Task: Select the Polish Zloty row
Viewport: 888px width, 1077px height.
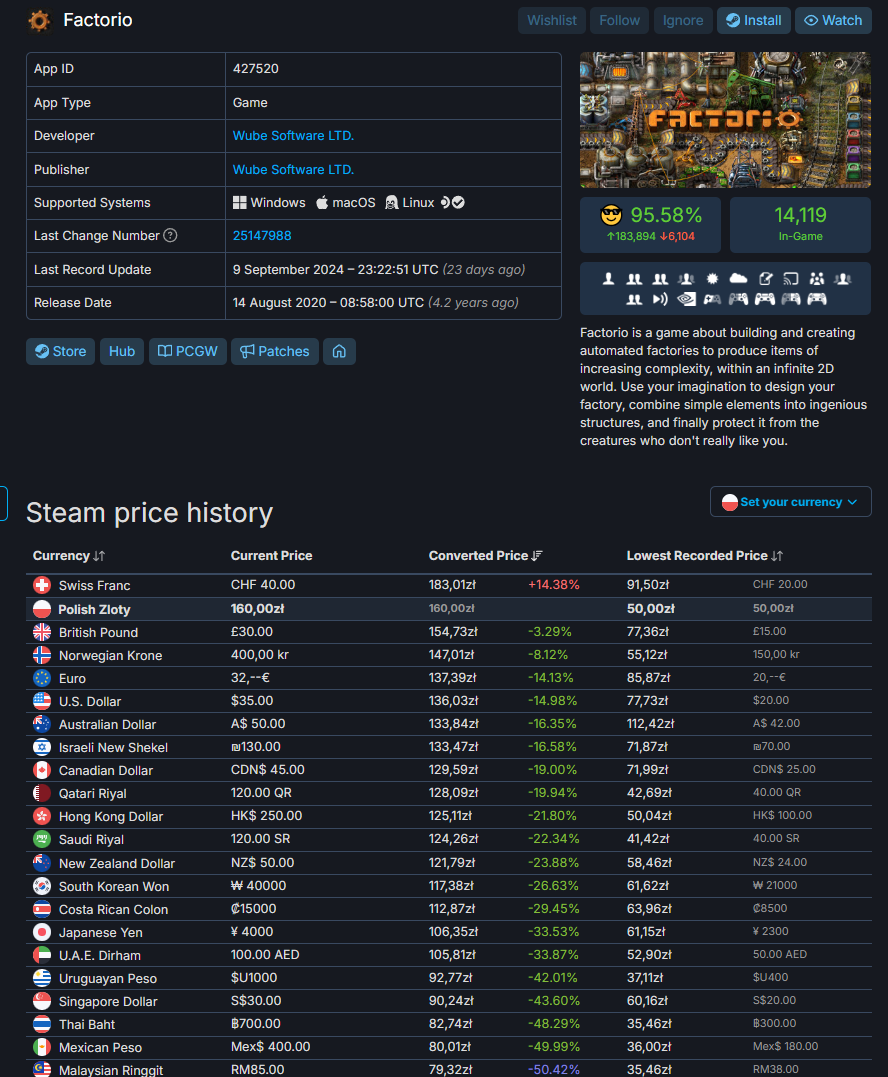Action: 449,609
